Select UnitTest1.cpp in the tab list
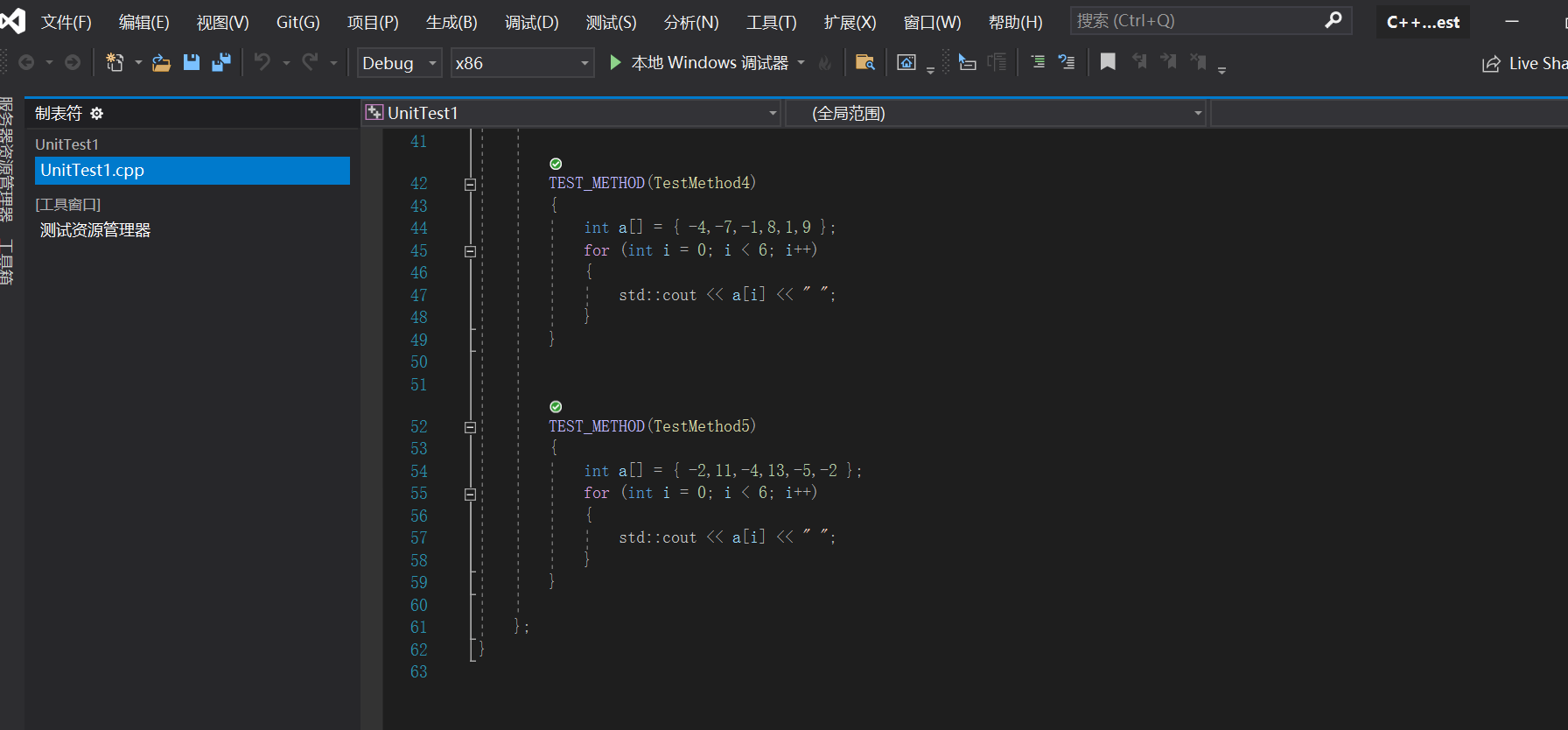The height and width of the screenshot is (730, 1568). coord(192,171)
